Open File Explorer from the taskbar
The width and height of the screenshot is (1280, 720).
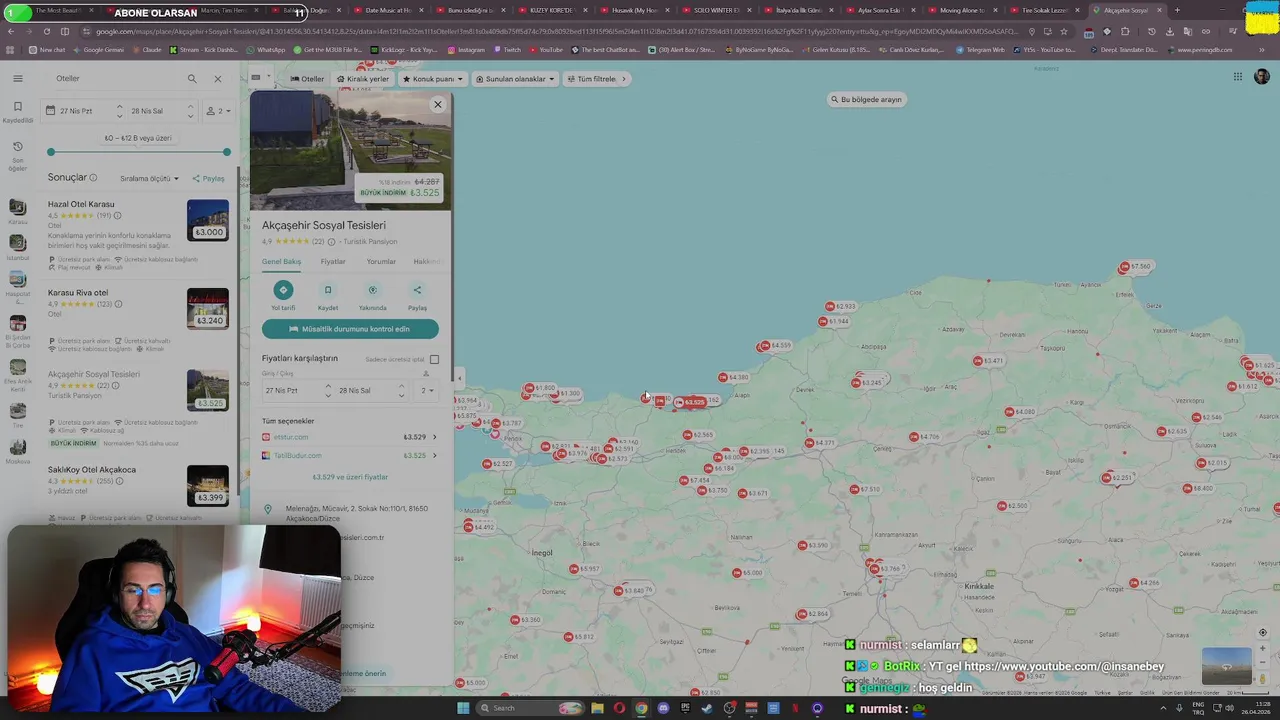tap(597, 708)
